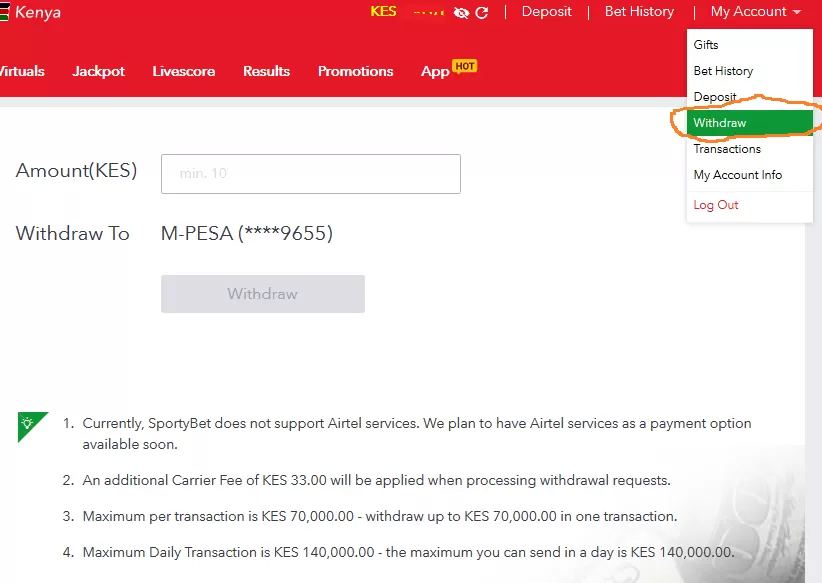The image size is (822, 583).
Task: Click the HOT badge beside App
Action: click(464, 66)
